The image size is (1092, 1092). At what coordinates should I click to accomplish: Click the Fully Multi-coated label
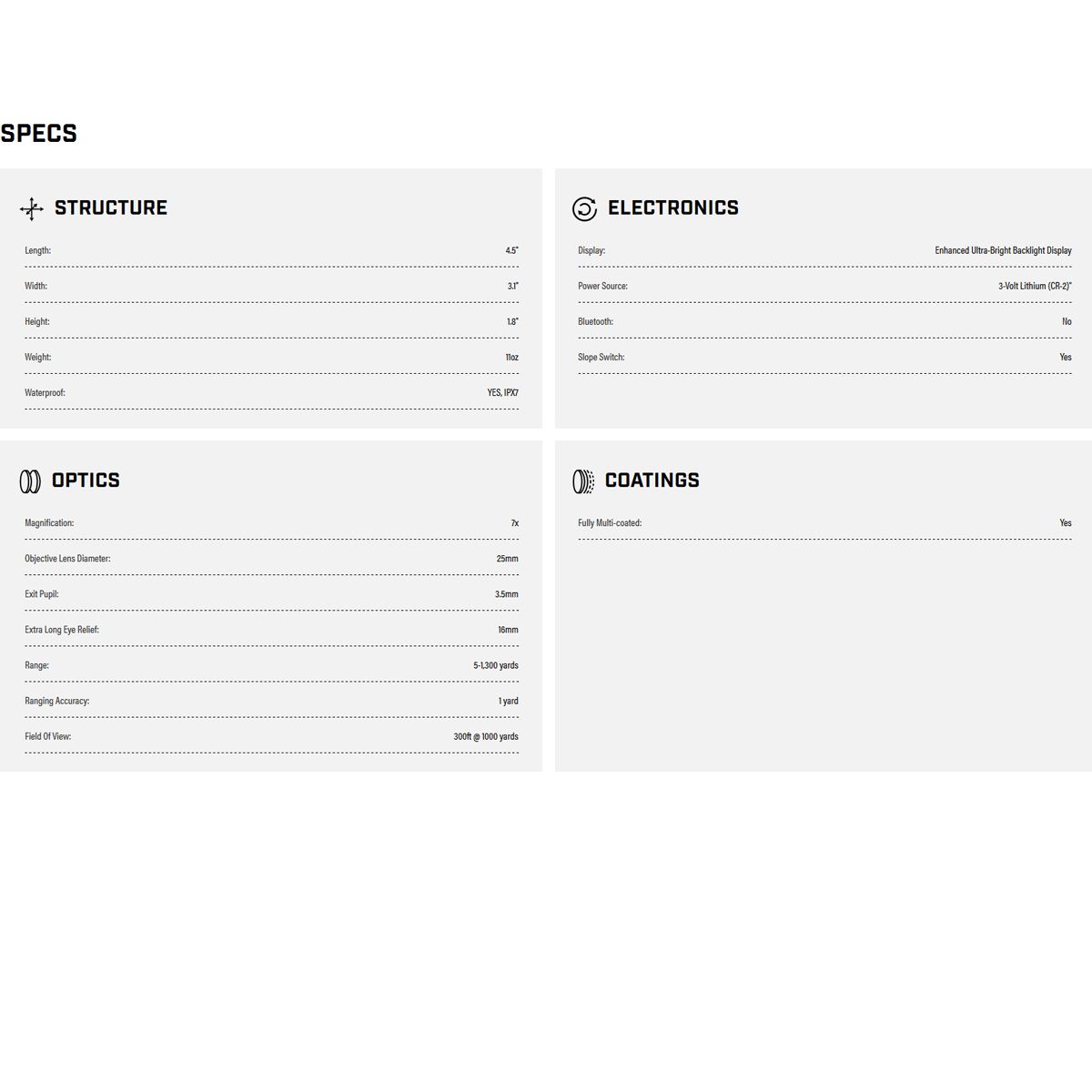(x=610, y=523)
